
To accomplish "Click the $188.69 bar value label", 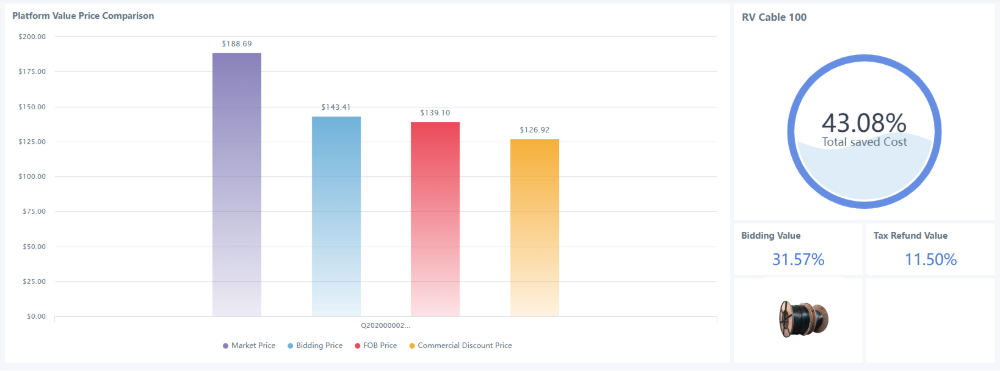I will [x=237, y=44].
